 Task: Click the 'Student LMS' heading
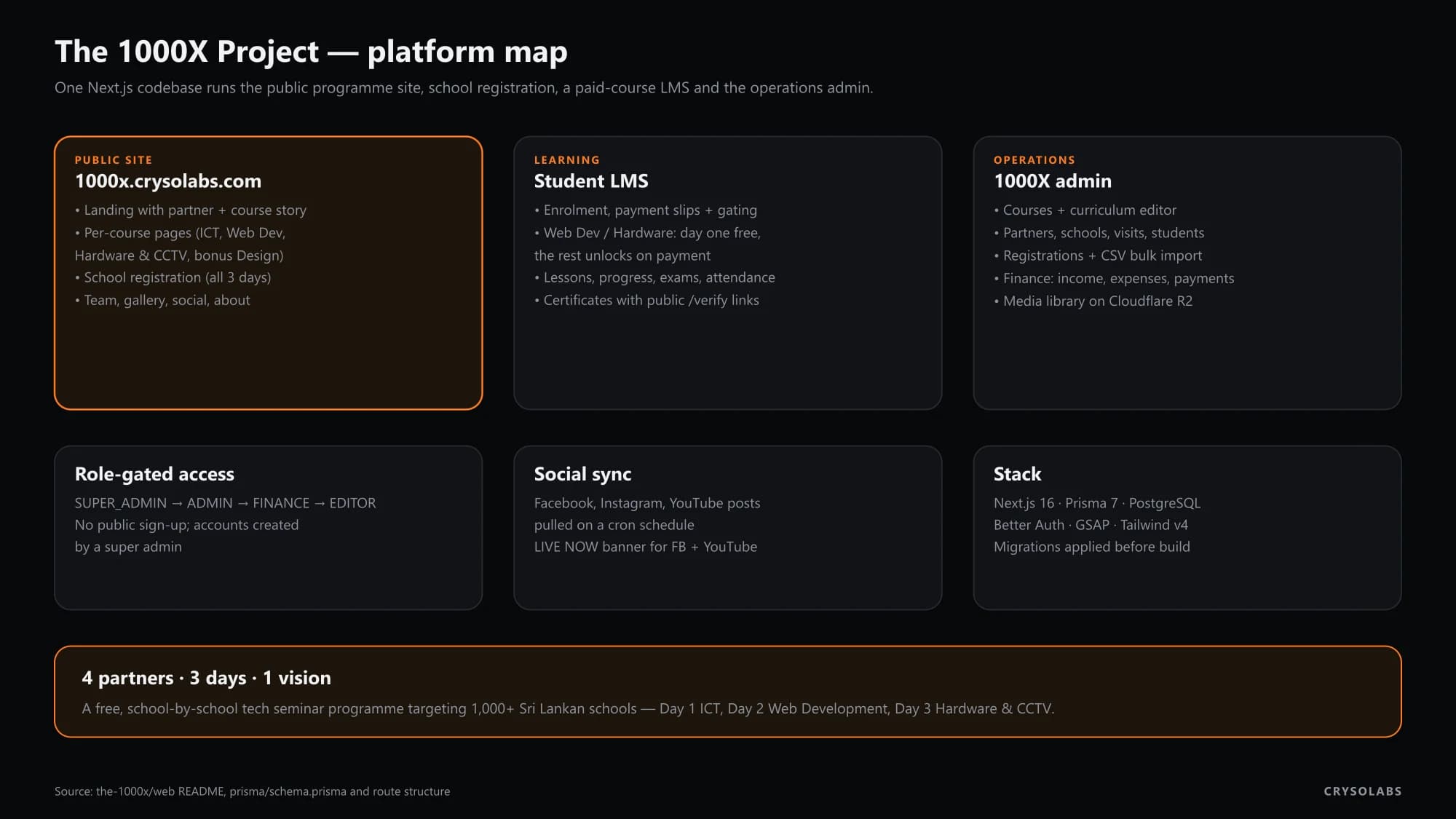pyautogui.click(x=591, y=181)
